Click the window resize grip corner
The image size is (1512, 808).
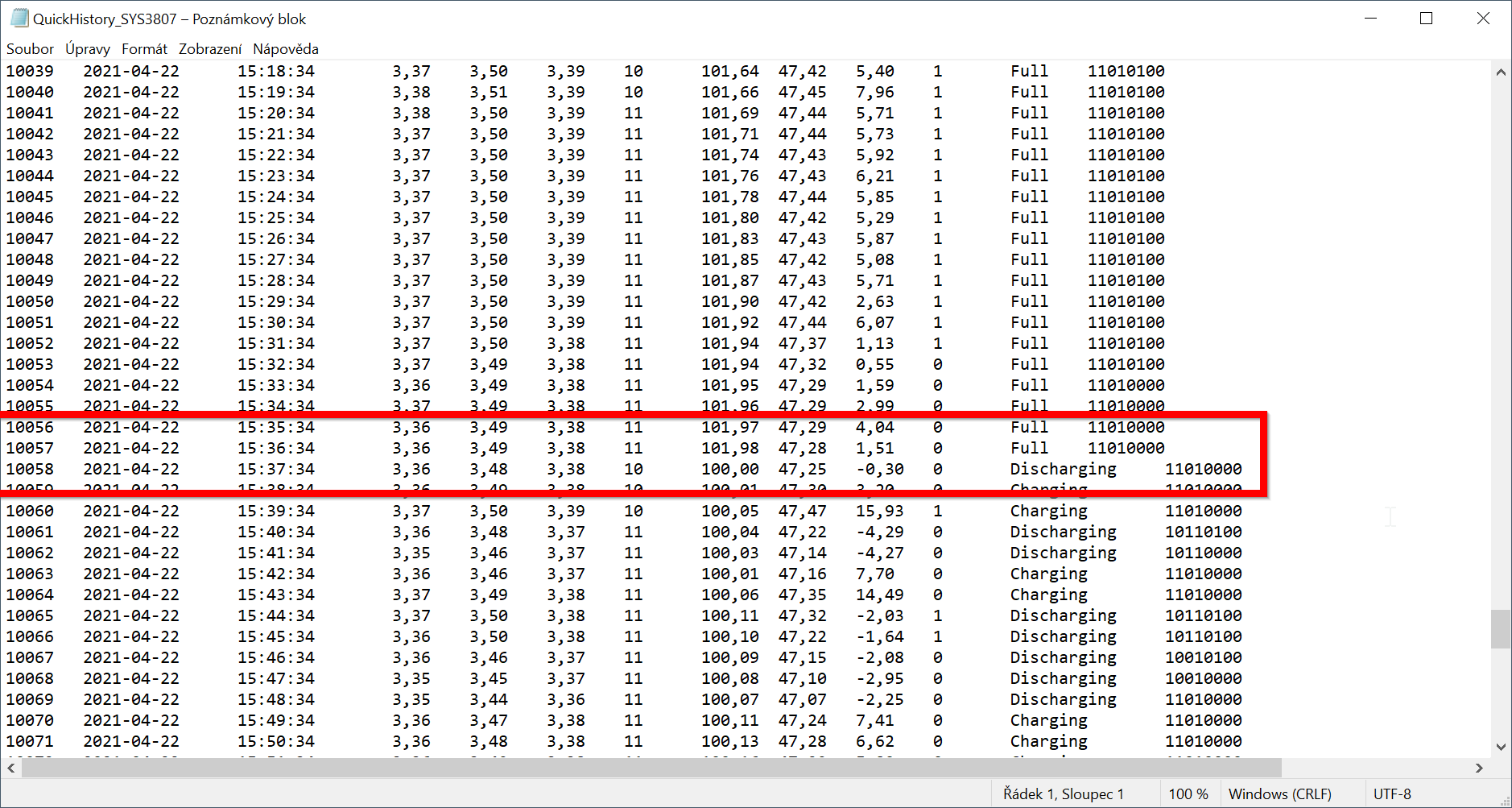[1504, 800]
